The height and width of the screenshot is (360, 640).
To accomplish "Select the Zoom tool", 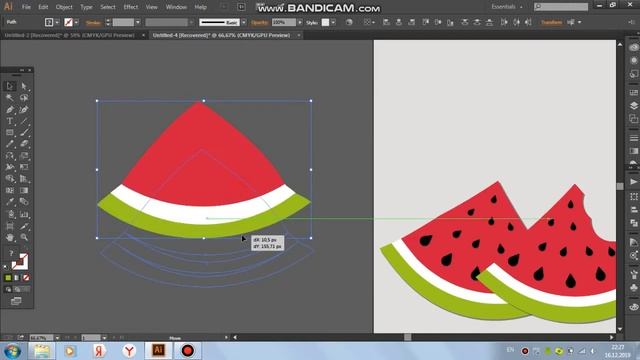I will [24, 237].
